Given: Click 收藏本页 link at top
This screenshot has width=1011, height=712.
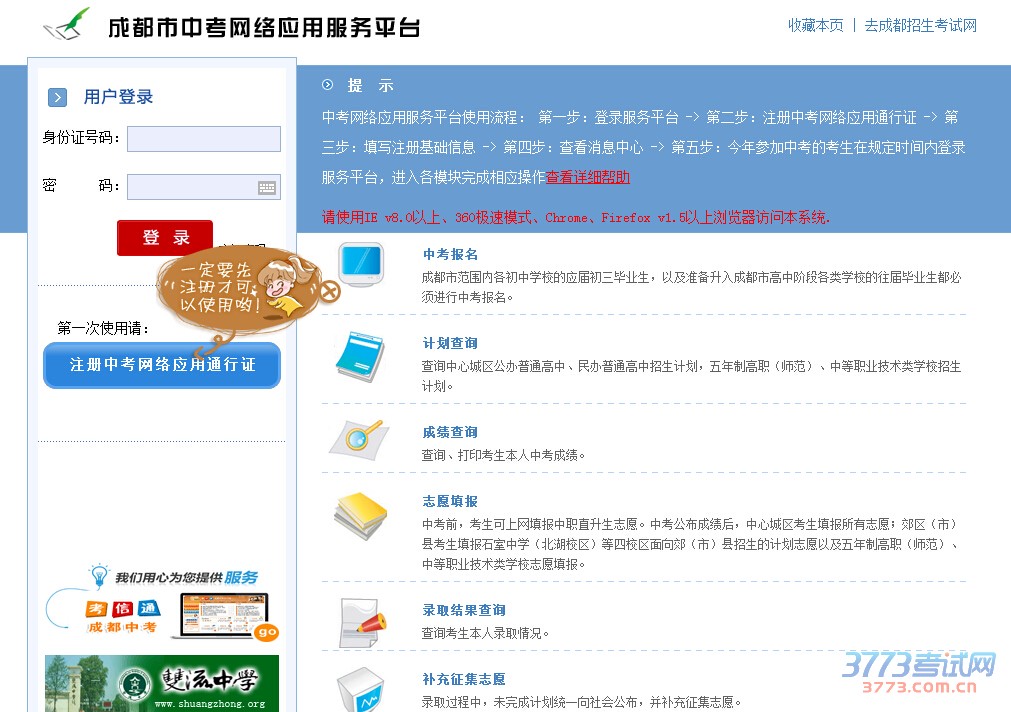Looking at the screenshot, I should [816, 25].
